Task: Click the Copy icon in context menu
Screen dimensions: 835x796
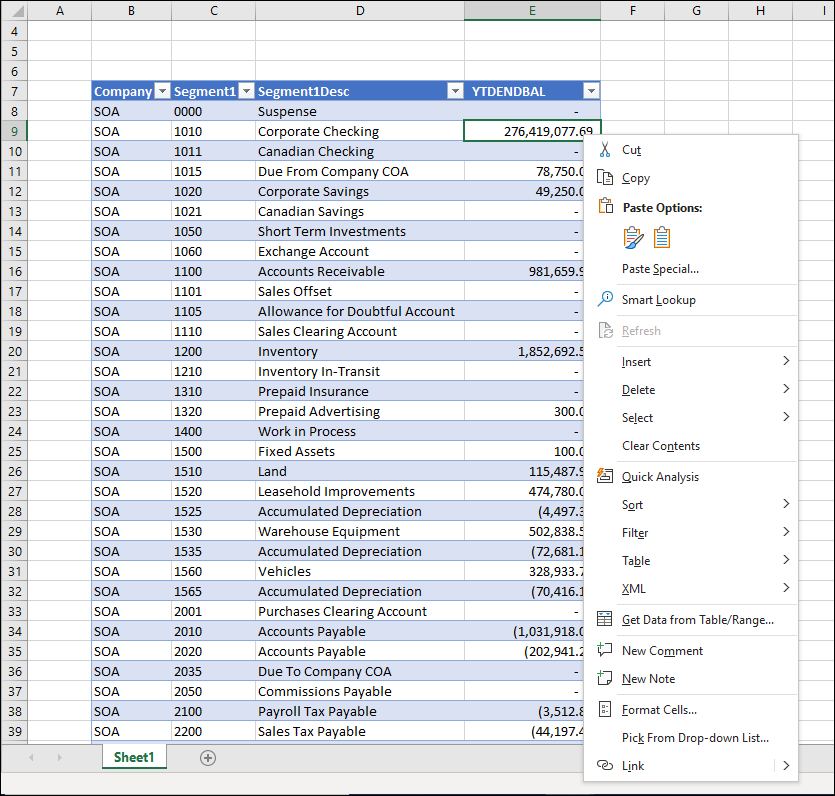Action: (605, 177)
